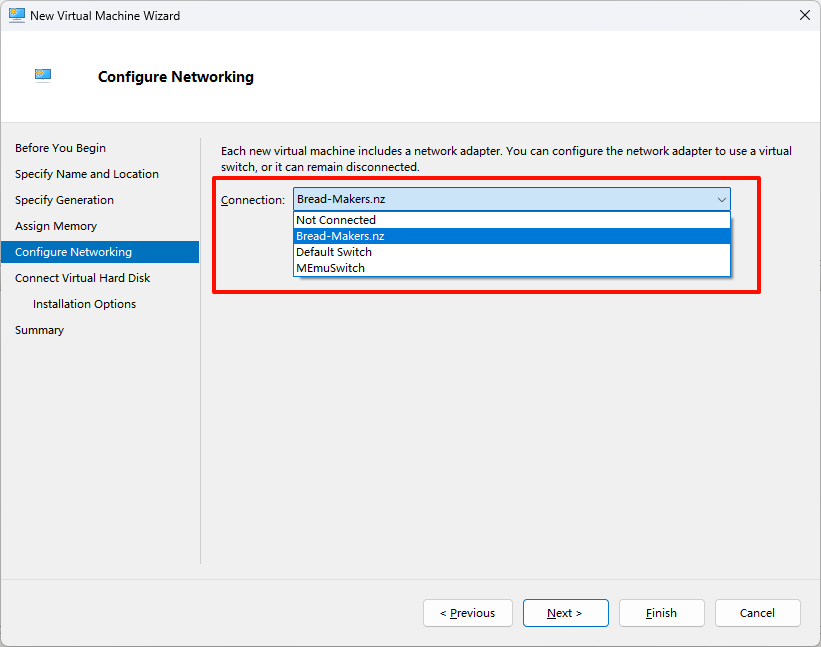This screenshot has width=821, height=647.
Task: Select Configure Networking in the sidebar
Action: point(73,252)
